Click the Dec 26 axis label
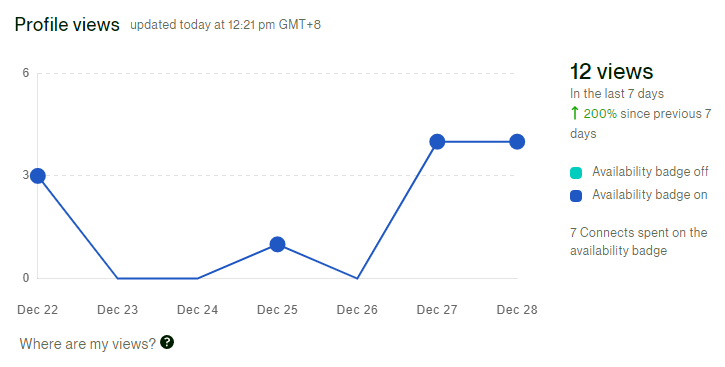This screenshot has width=725, height=367. pos(357,310)
